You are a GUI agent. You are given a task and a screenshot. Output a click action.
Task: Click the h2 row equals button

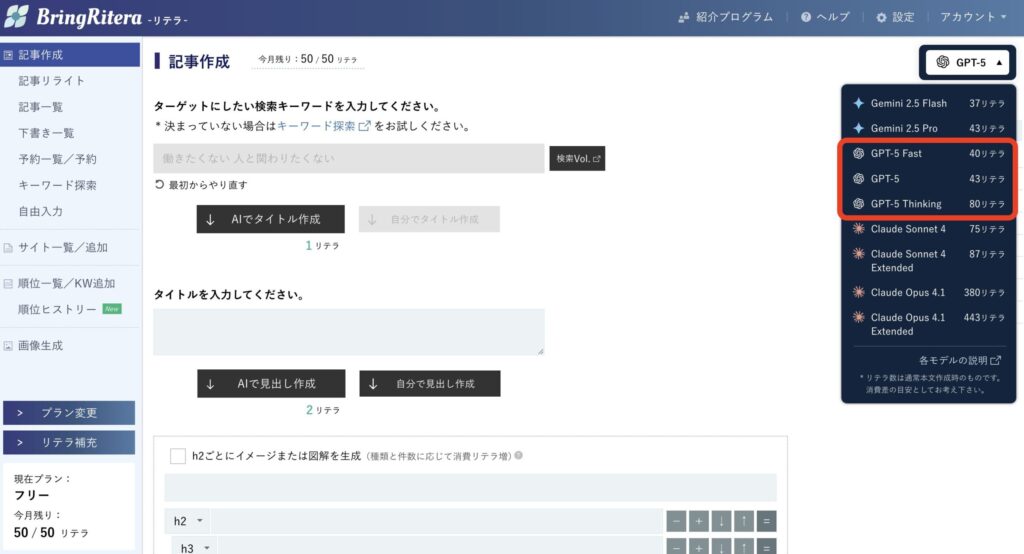[767, 521]
